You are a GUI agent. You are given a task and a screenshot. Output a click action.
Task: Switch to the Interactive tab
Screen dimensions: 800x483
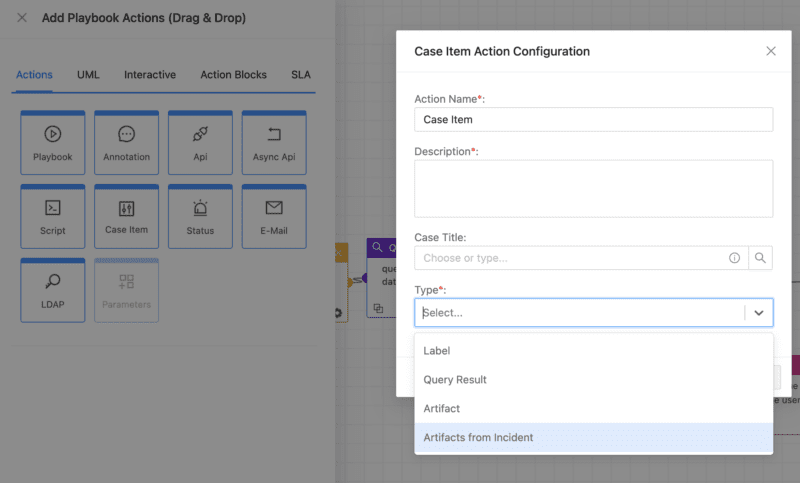click(x=150, y=75)
